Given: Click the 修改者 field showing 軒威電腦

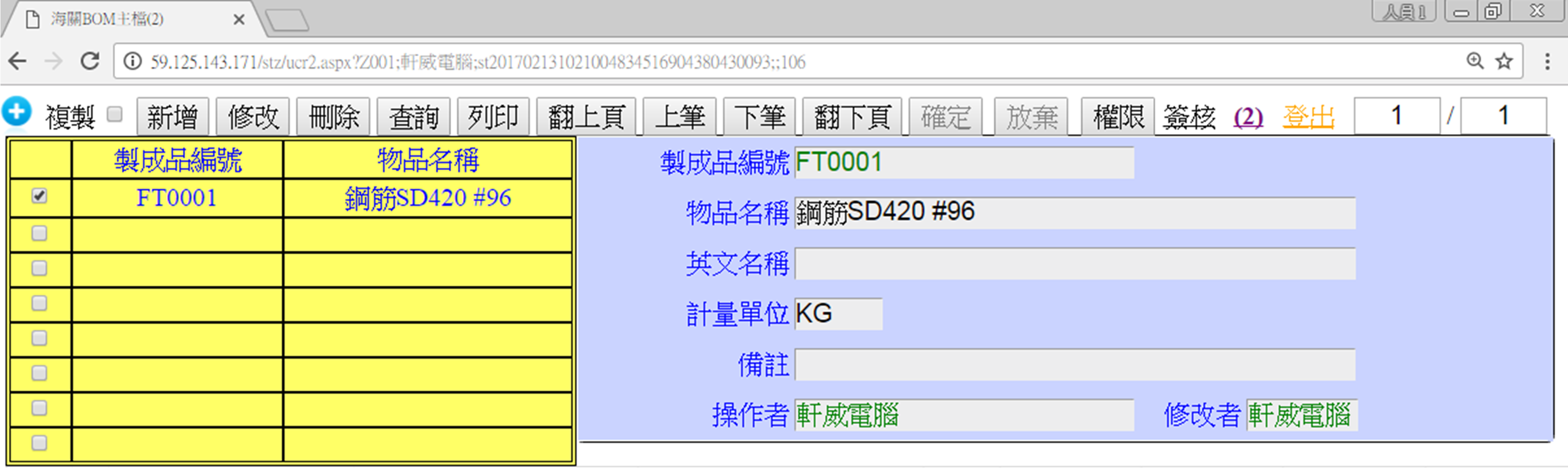Looking at the screenshot, I should 1302,415.
